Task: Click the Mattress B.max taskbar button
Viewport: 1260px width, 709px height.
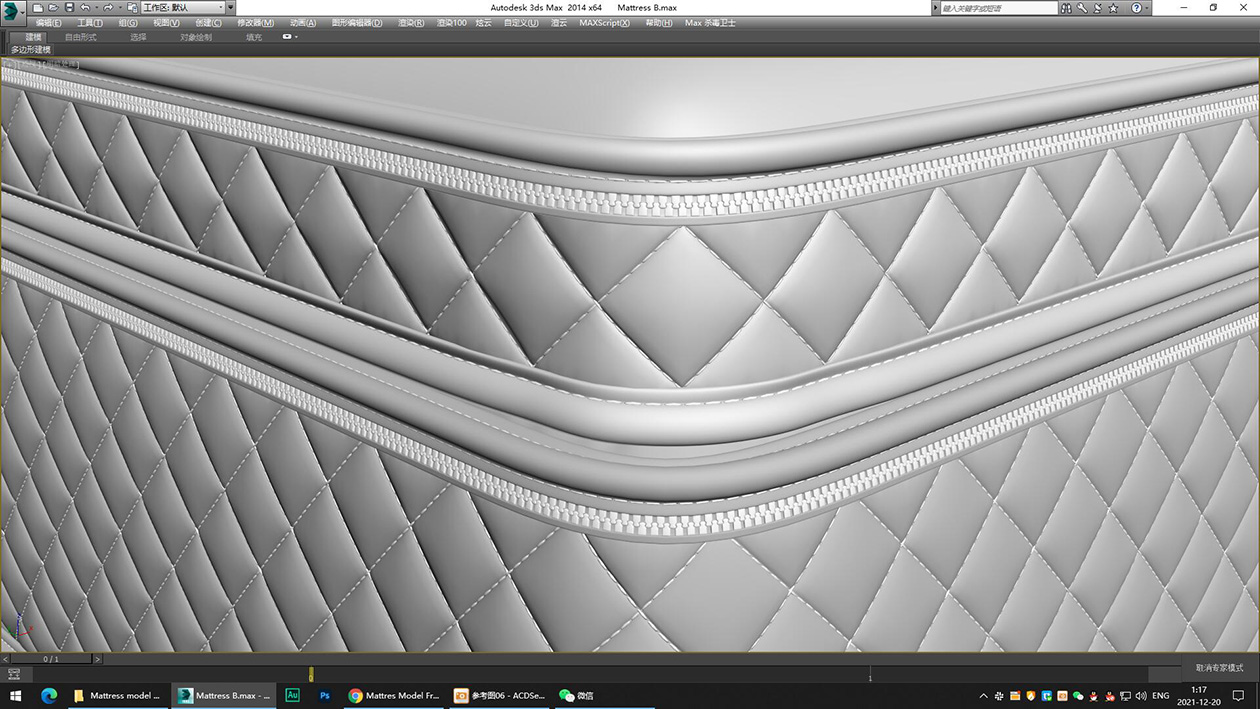Action: pyautogui.click(x=224, y=695)
